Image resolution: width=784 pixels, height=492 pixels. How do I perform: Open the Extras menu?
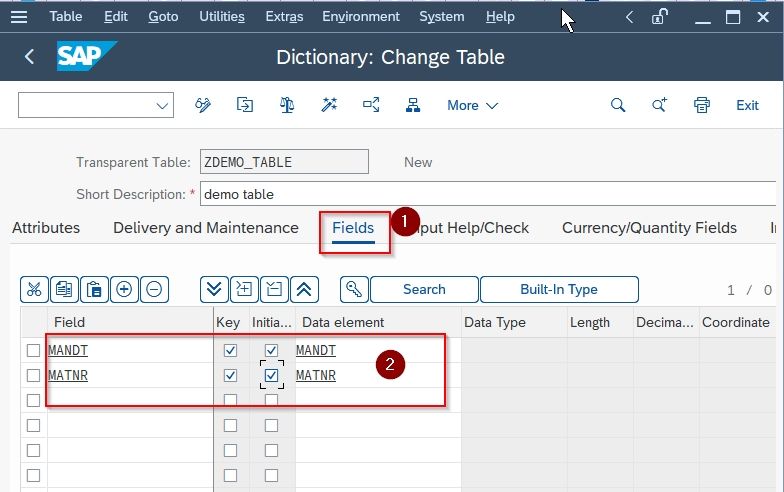pos(284,16)
